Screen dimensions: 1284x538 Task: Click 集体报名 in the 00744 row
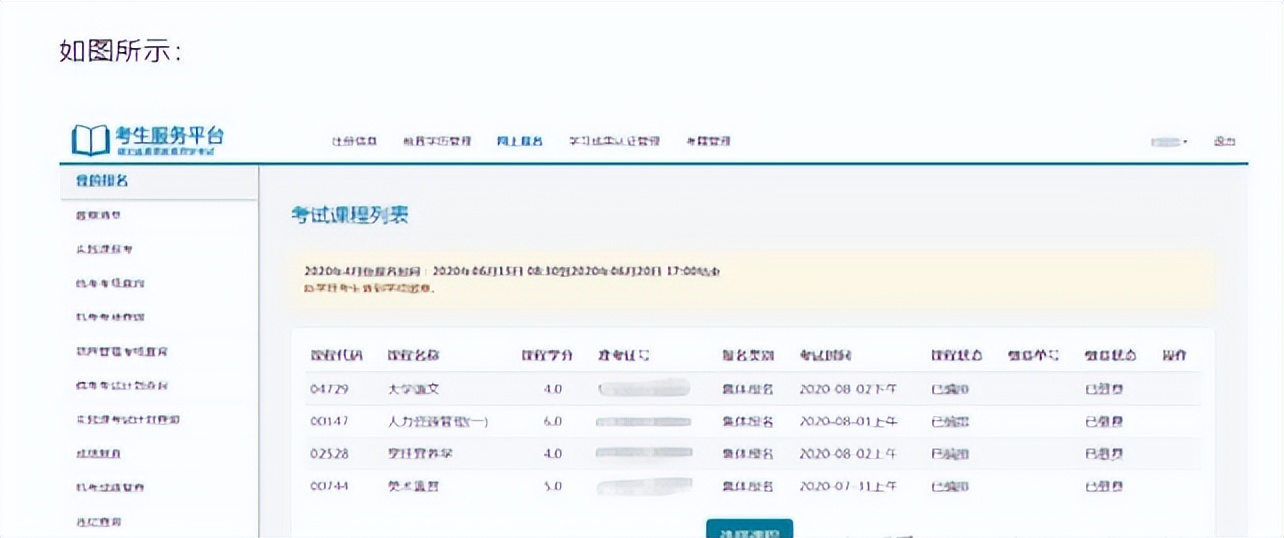pyautogui.click(x=747, y=487)
